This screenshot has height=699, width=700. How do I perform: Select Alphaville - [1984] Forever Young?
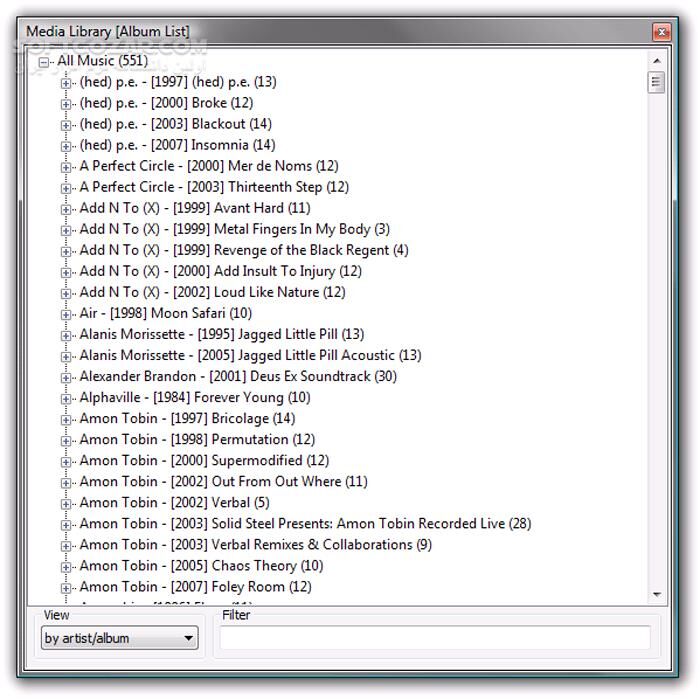point(195,397)
